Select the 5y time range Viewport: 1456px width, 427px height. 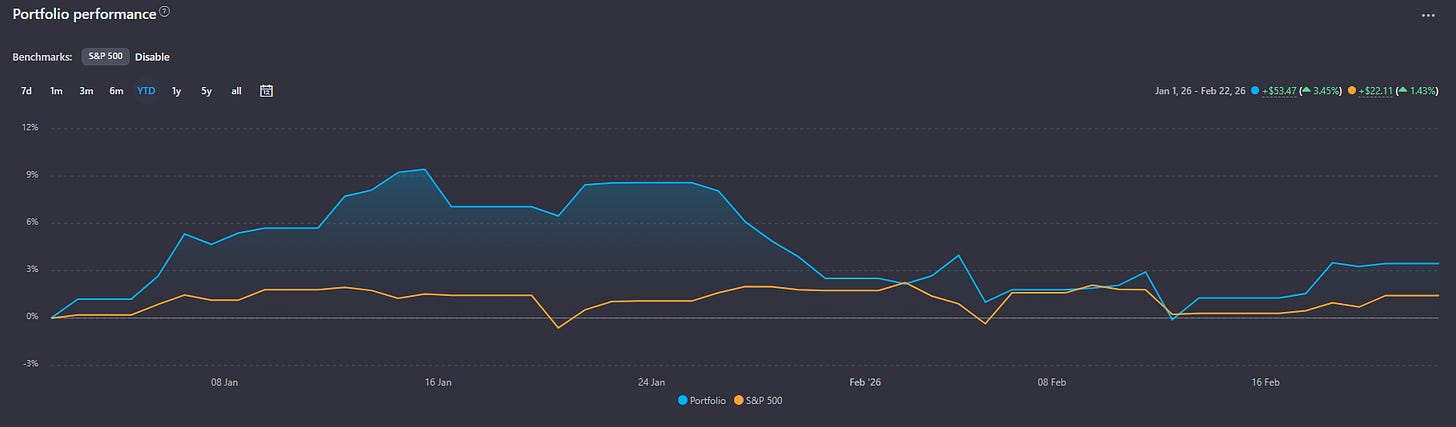coord(206,91)
